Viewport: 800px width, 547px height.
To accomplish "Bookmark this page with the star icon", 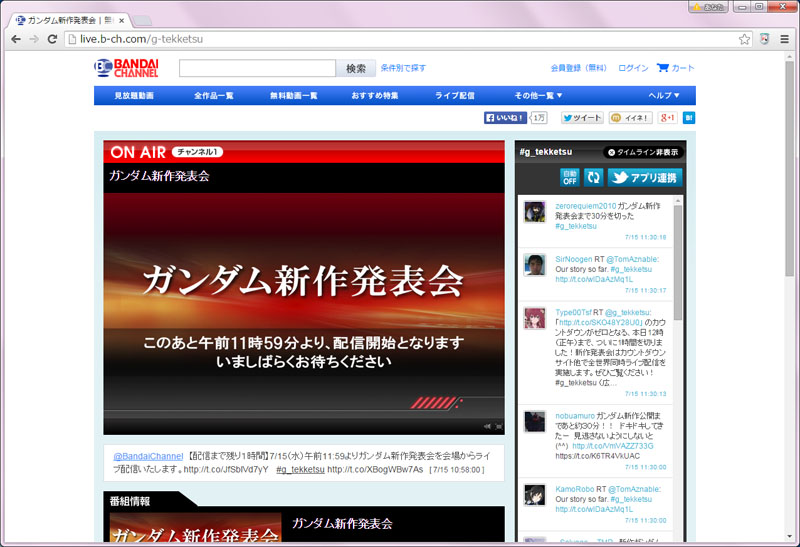I will coord(744,39).
